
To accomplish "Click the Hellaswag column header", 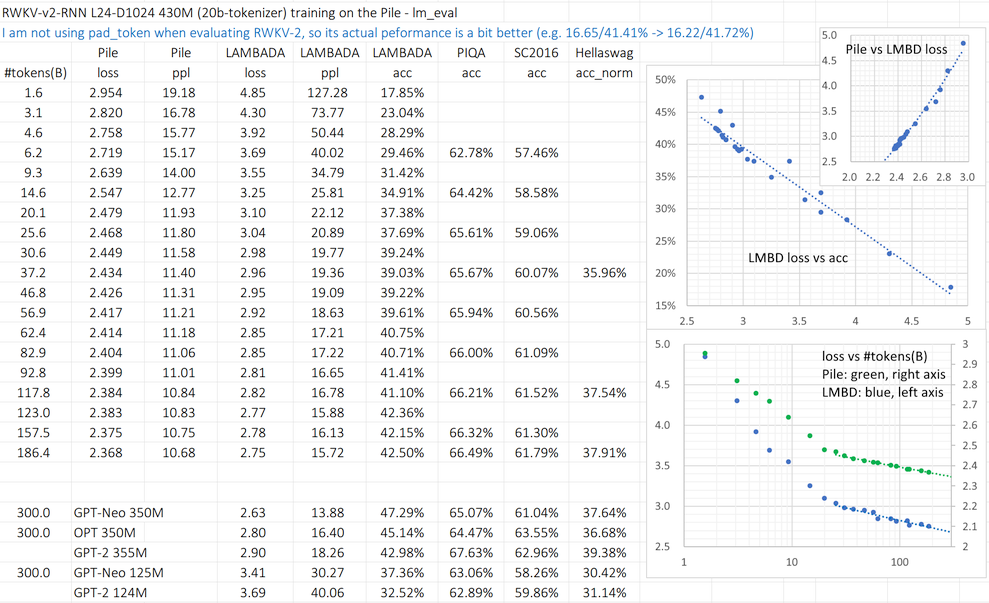I will (603, 52).
